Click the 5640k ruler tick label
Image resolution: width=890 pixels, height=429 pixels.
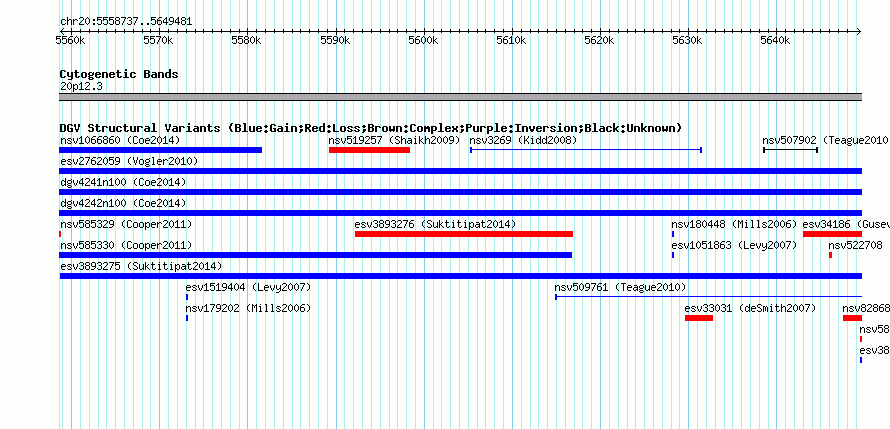point(775,41)
